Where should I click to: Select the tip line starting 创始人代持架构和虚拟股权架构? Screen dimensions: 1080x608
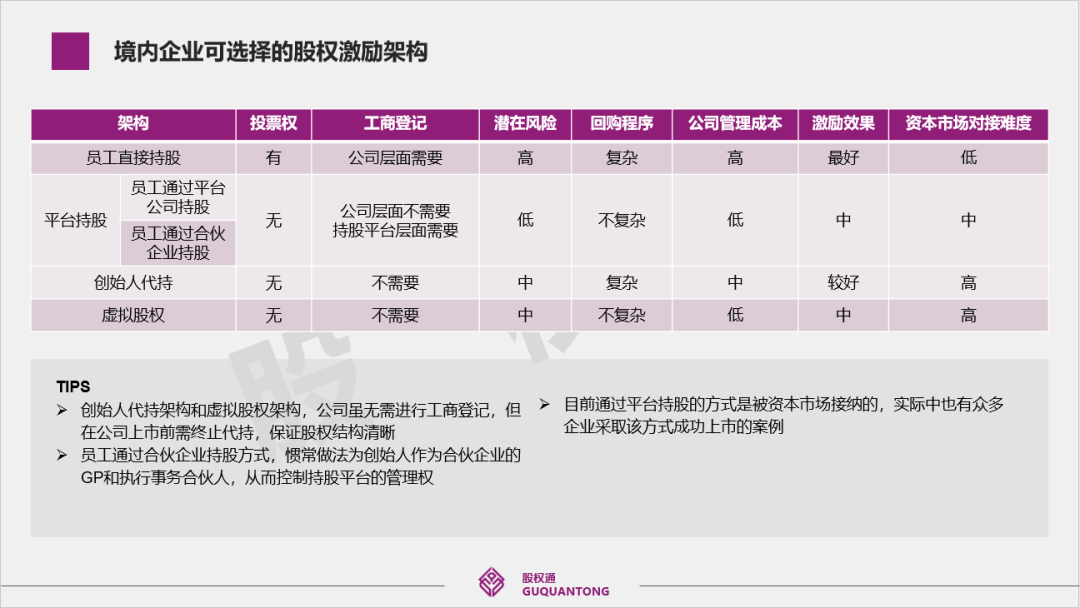click(x=300, y=410)
